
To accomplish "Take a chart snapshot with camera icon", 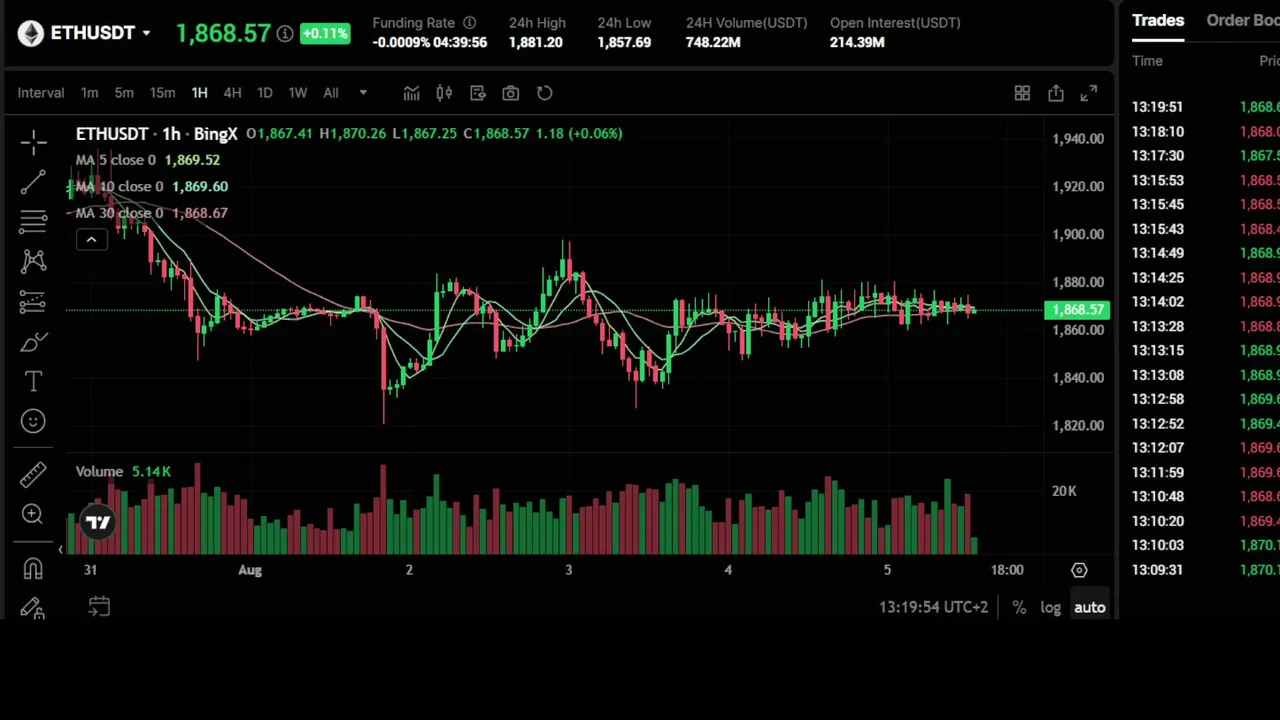I will [511, 93].
